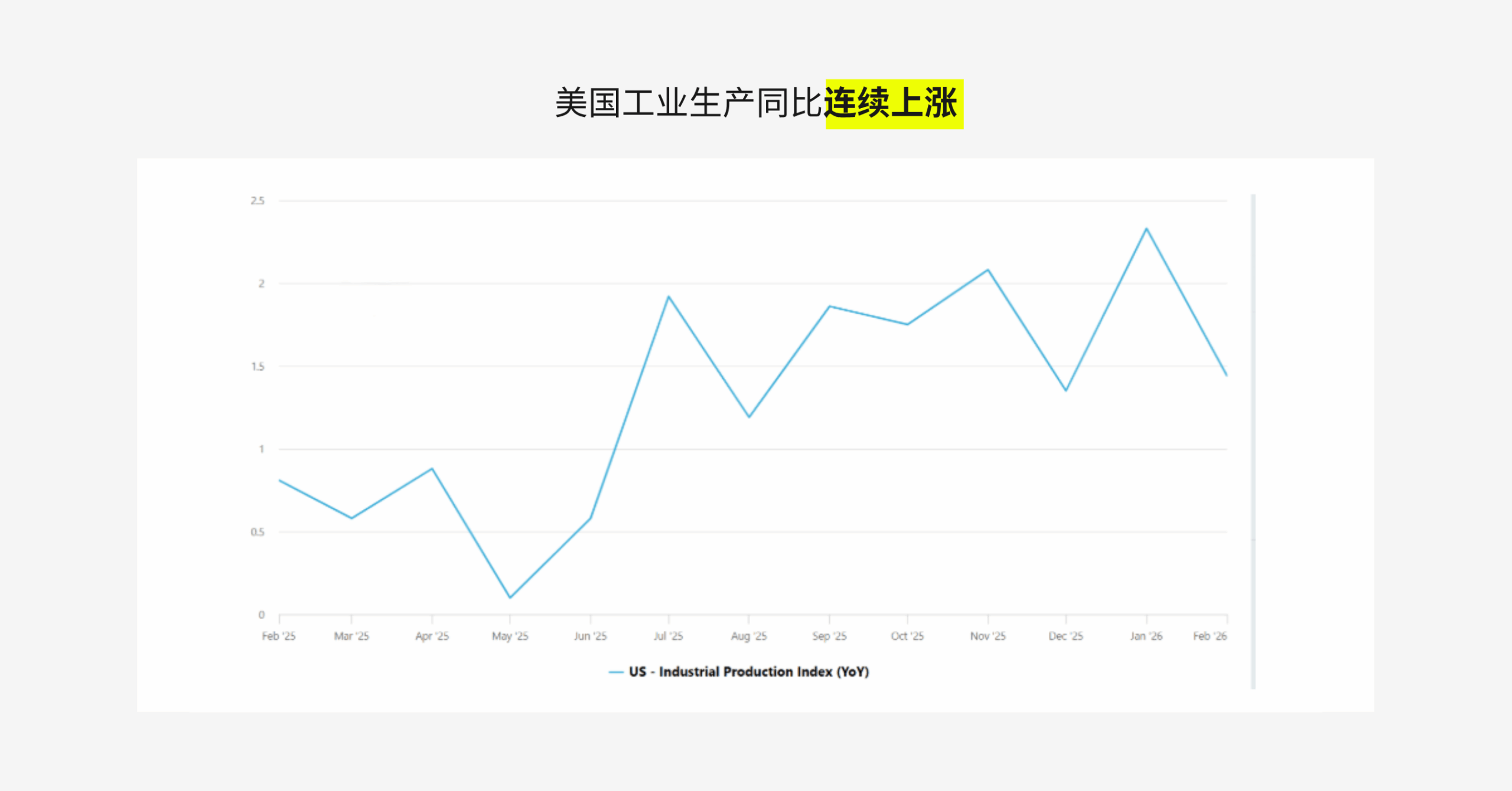Click the Jul '25 peak on line

click(668, 296)
